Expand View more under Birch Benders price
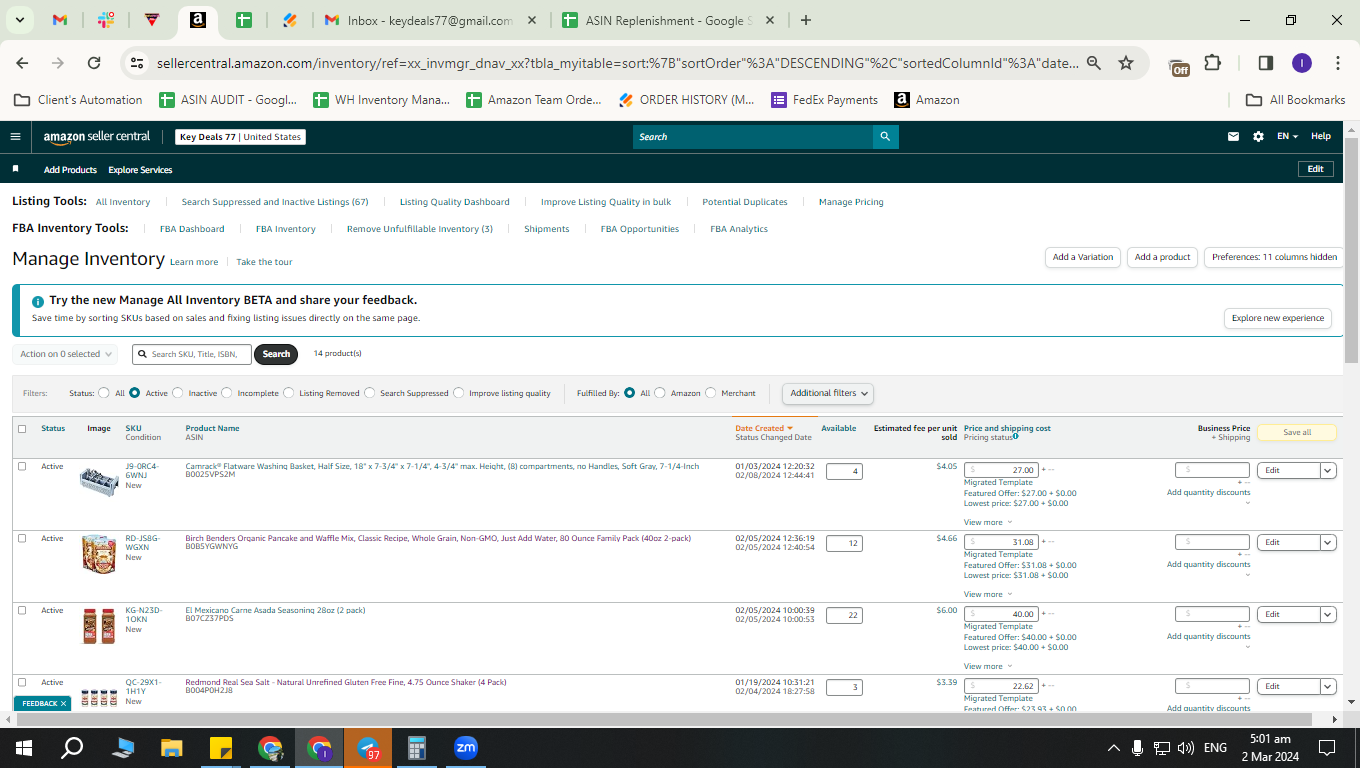 988,594
